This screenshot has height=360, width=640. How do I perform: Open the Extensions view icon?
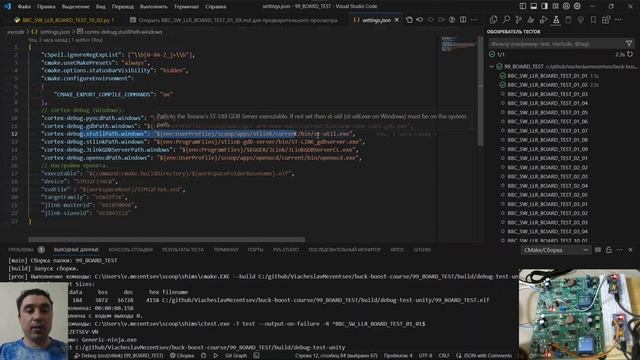click(606, 20)
